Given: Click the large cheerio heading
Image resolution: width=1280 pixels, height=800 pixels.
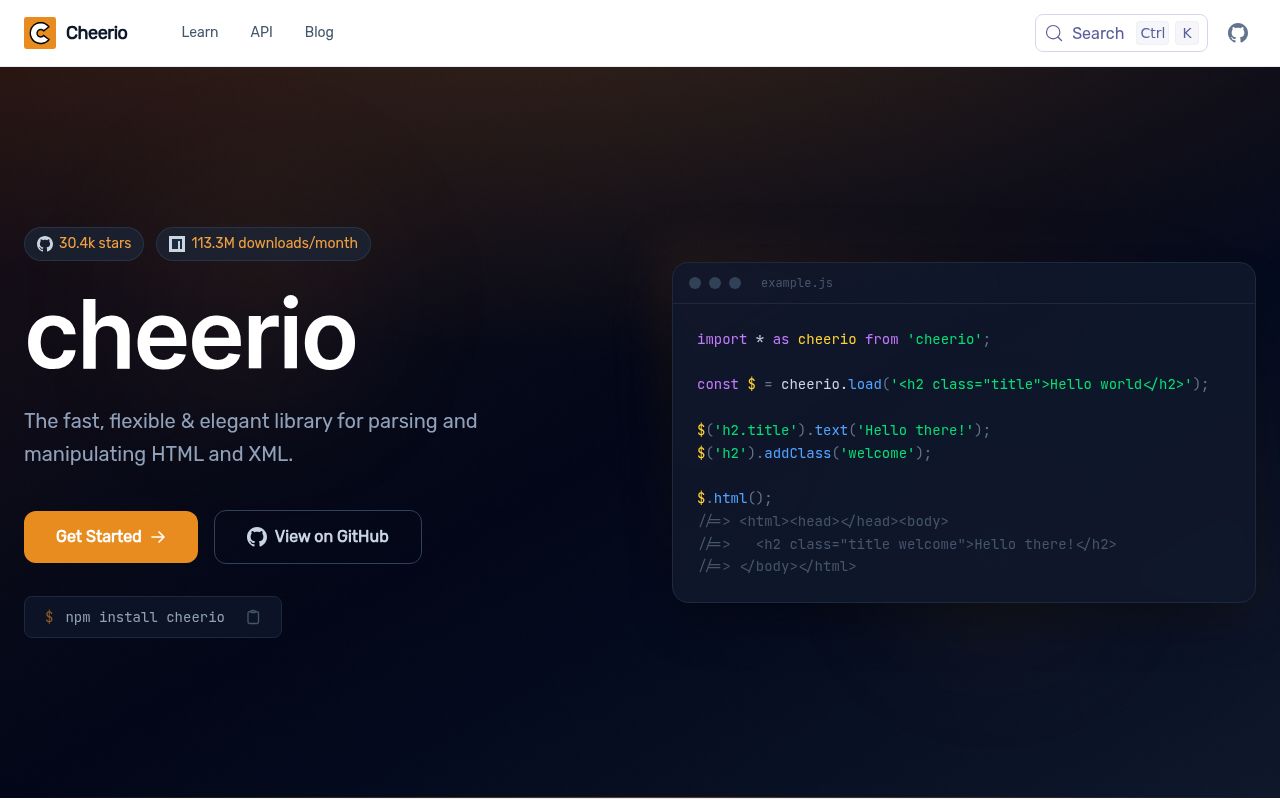Looking at the screenshot, I should click(191, 336).
